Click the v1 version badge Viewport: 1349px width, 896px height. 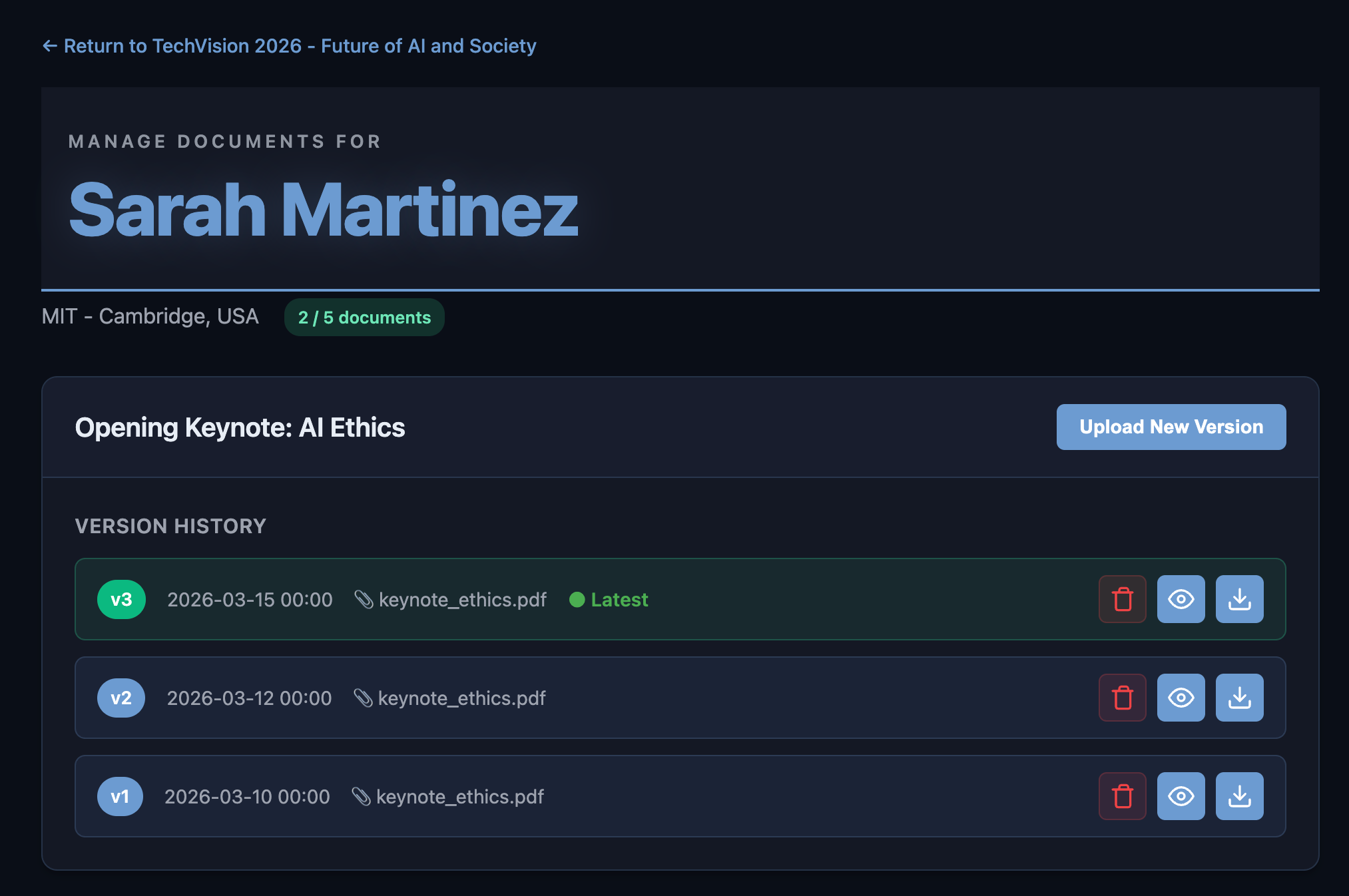click(x=120, y=796)
